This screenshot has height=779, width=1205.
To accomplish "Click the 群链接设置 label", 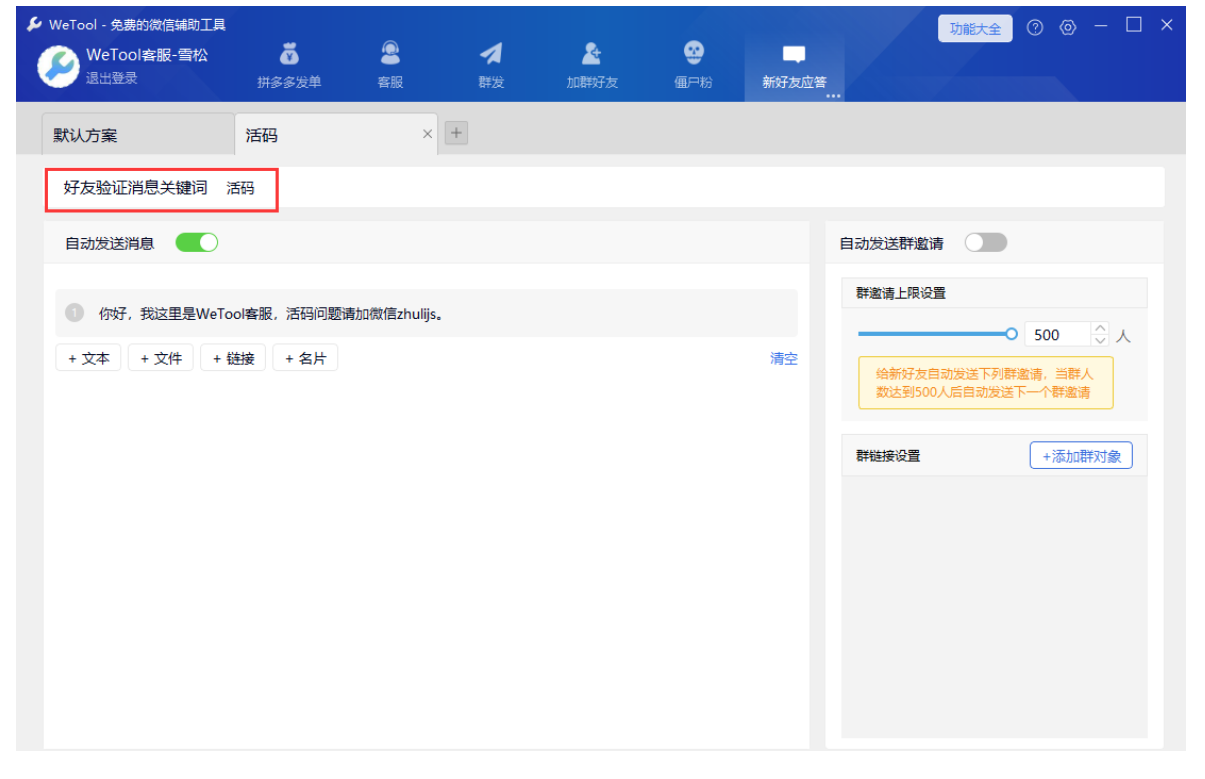I will tap(888, 456).
